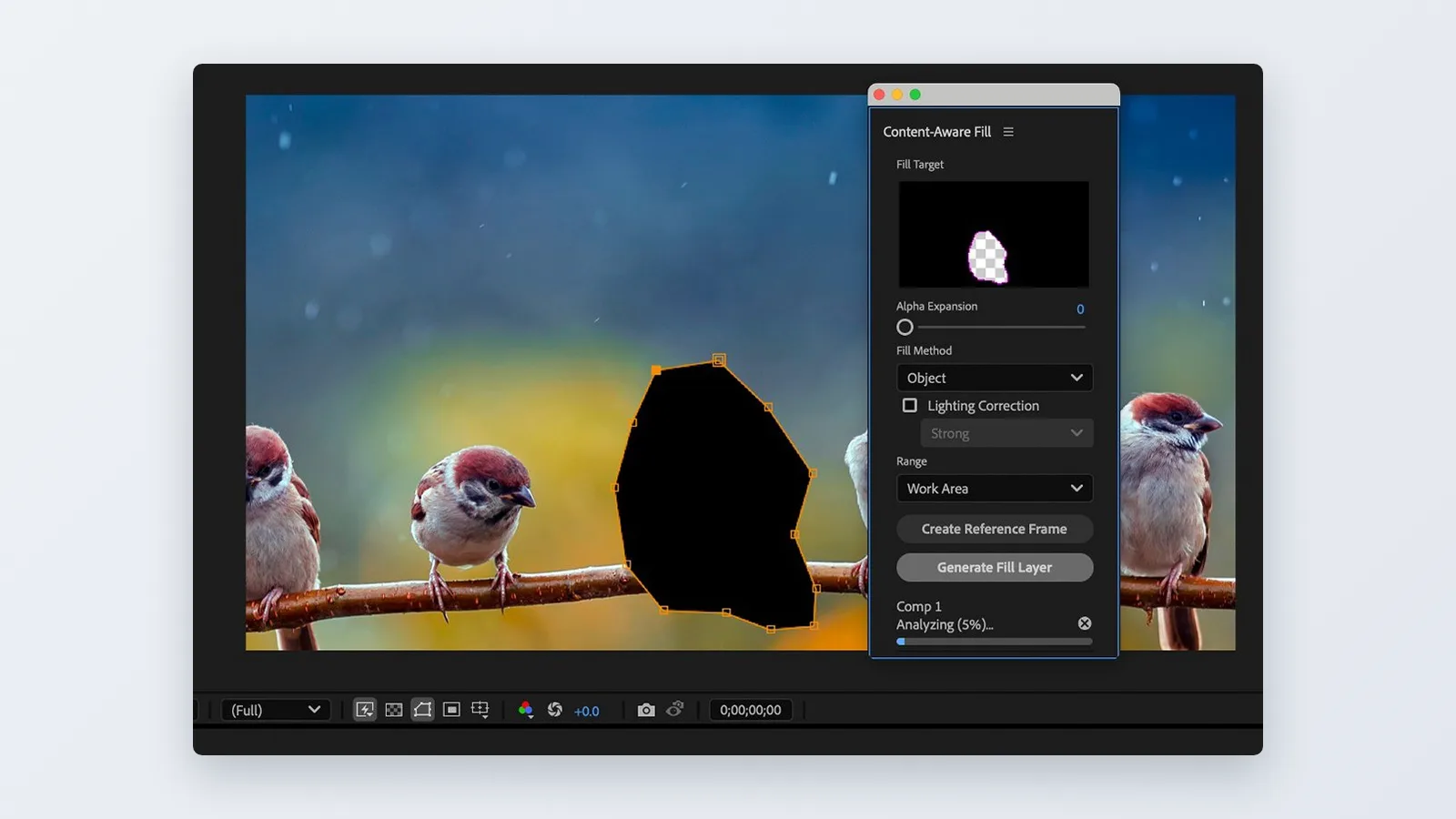
Task: Toggle transparency grid checkerboard icon
Action: (x=394, y=710)
